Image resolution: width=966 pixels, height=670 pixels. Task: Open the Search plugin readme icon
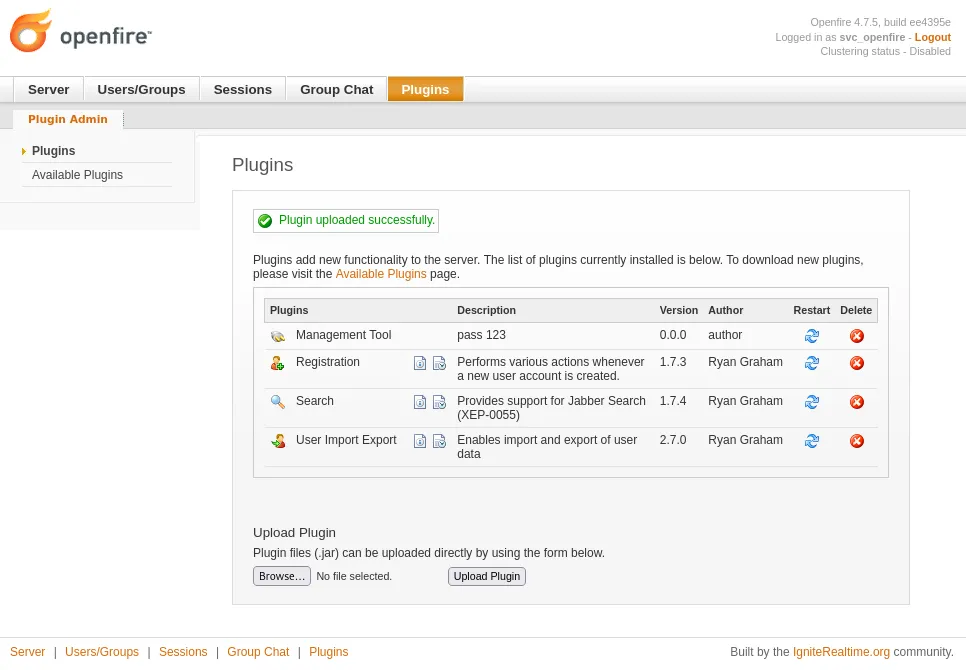tap(420, 402)
